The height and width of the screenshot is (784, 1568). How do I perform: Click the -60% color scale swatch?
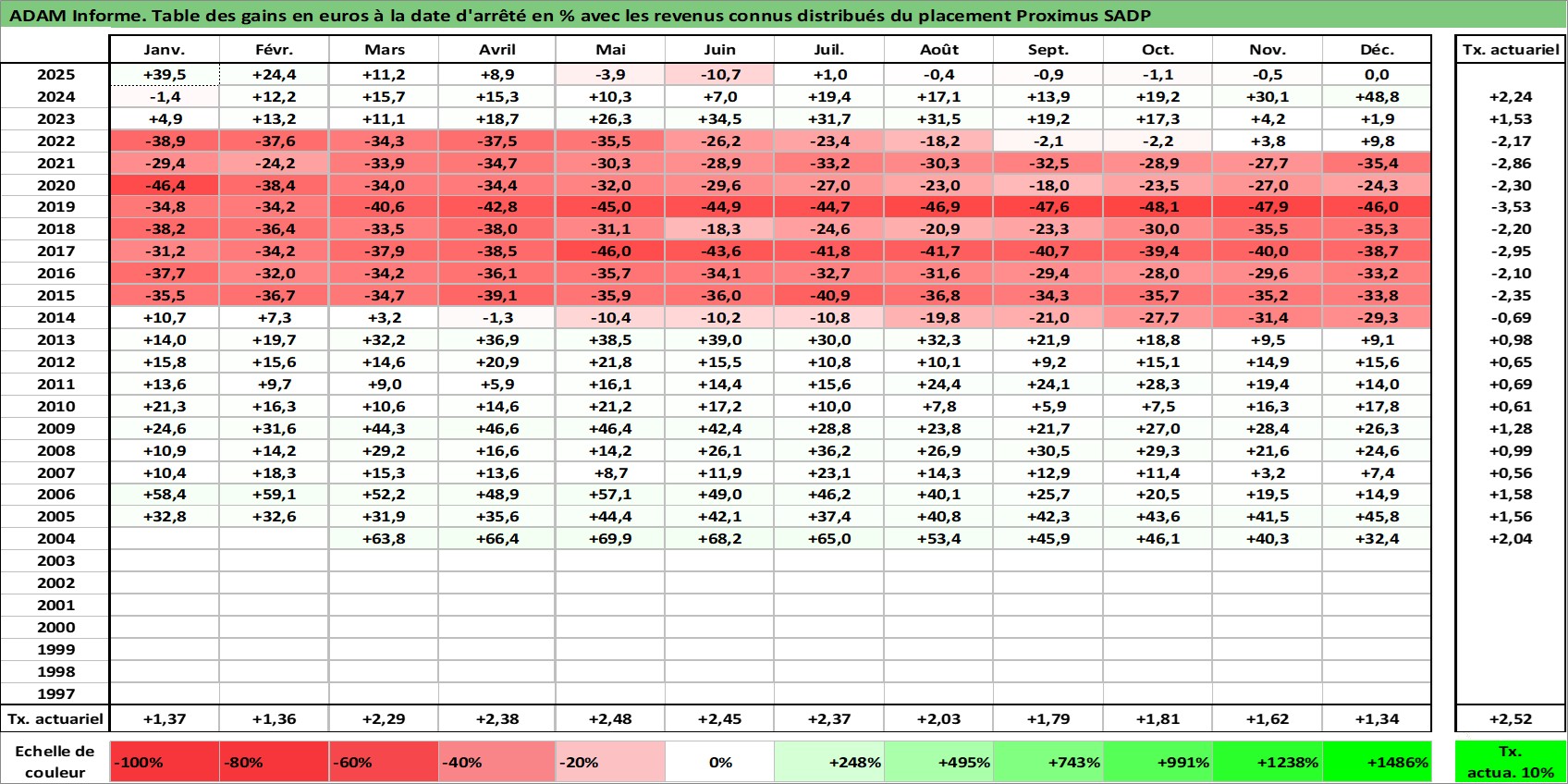384,762
